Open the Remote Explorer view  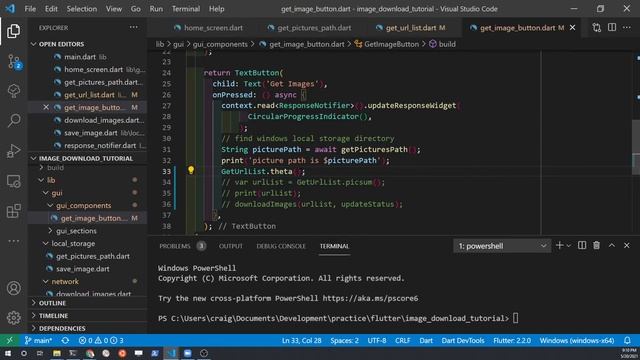pyautogui.click(x=13, y=181)
